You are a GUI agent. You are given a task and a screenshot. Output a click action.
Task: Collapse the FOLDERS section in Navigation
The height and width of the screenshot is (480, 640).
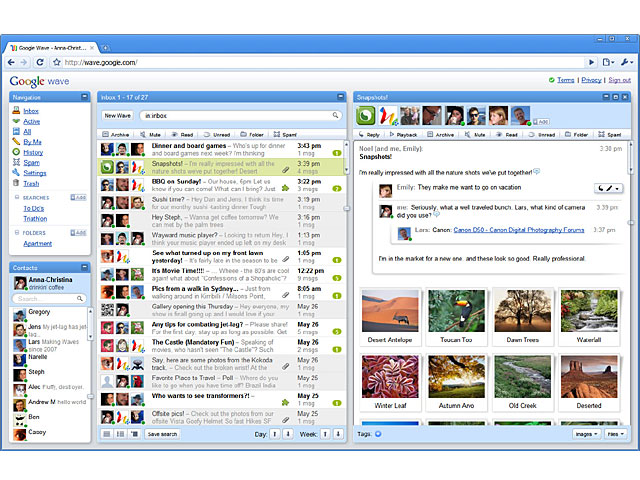click(x=16, y=232)
